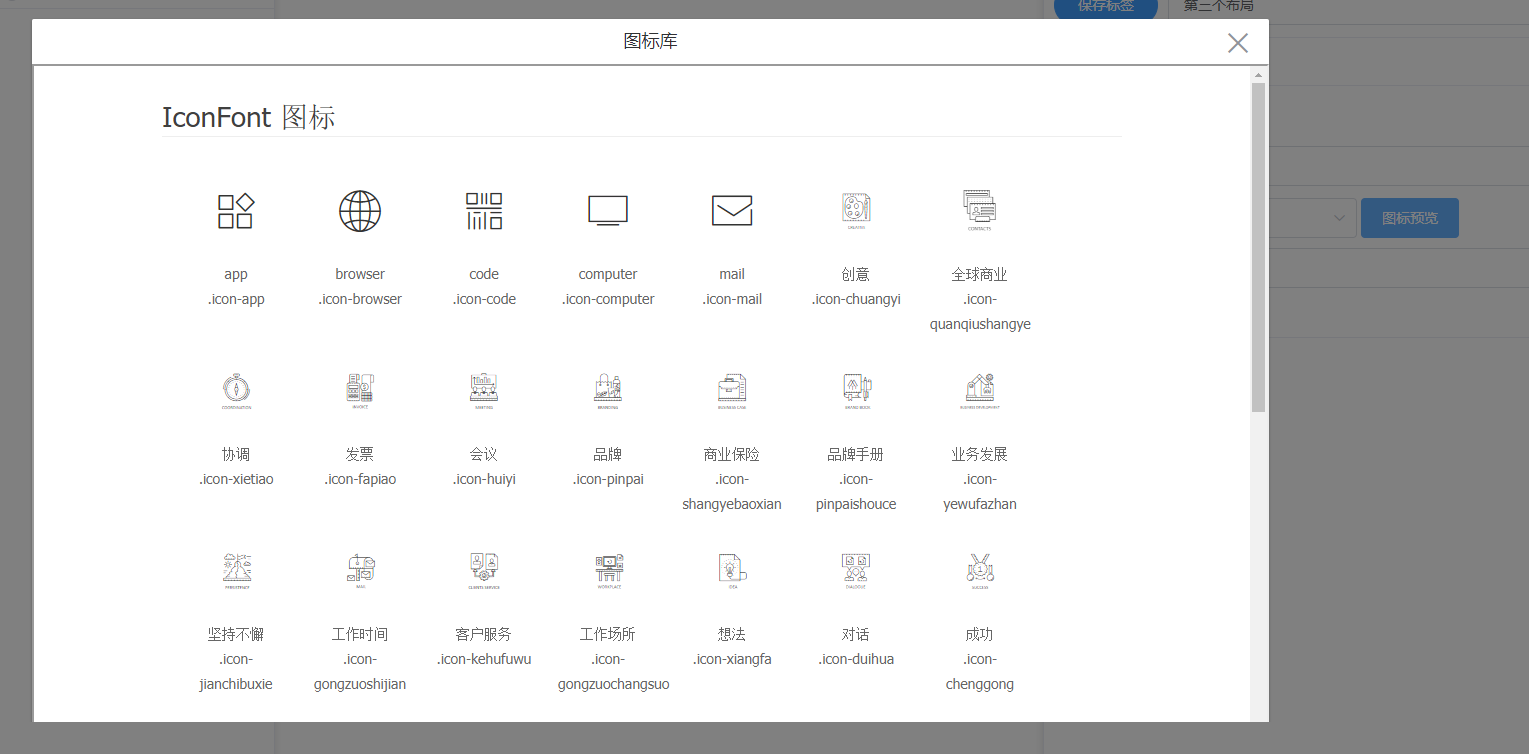Click the .icon-app class text

pos(236,299)
